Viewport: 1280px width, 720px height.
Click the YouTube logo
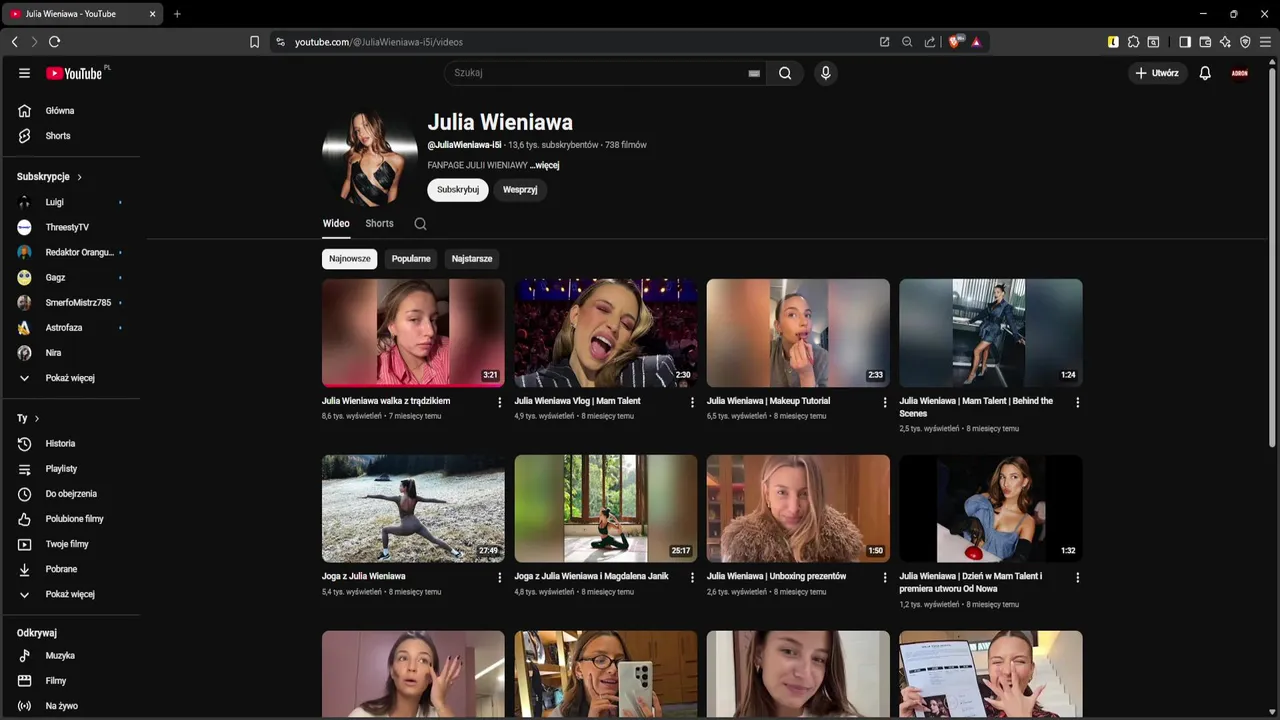point(76,73)
